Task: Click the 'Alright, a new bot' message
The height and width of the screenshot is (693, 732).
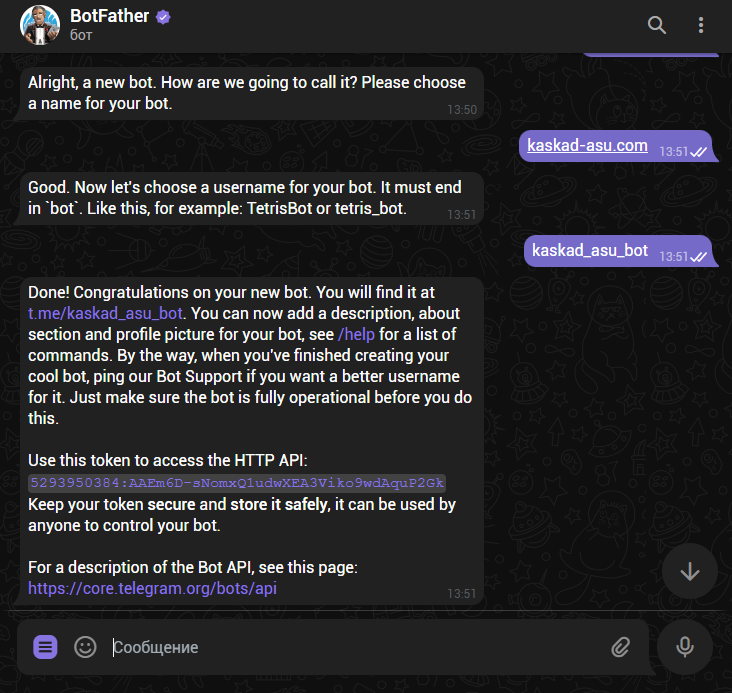Action: (x=250, y=93)
